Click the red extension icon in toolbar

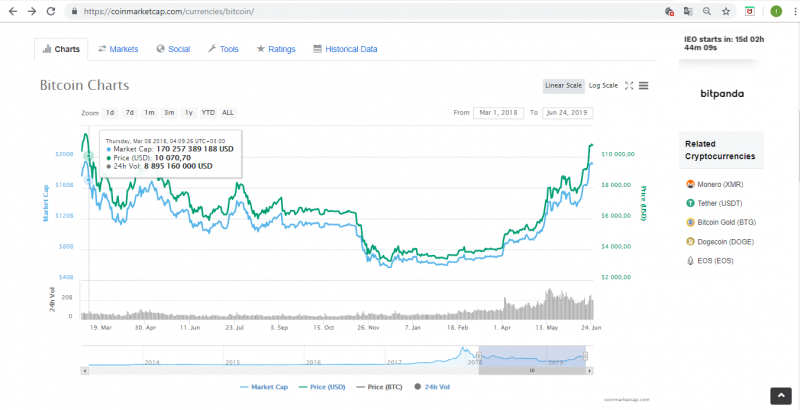tap(750, 11)
